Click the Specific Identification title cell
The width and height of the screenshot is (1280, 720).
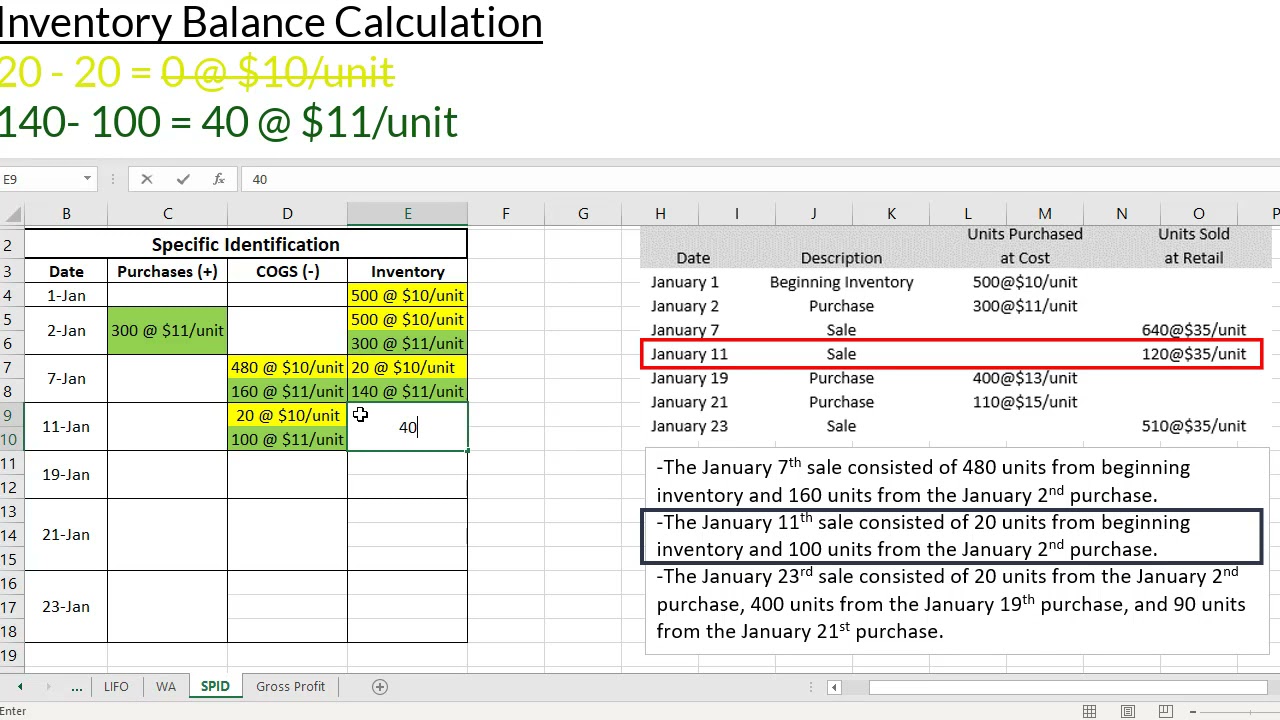246,245
